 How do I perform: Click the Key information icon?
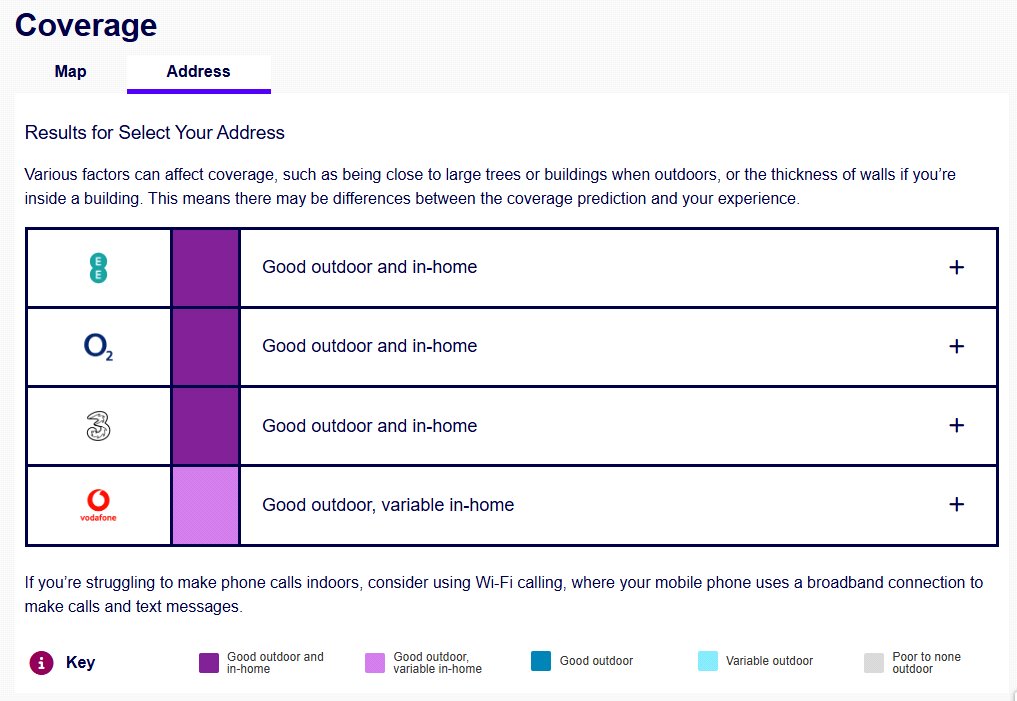tap(41, 662)
